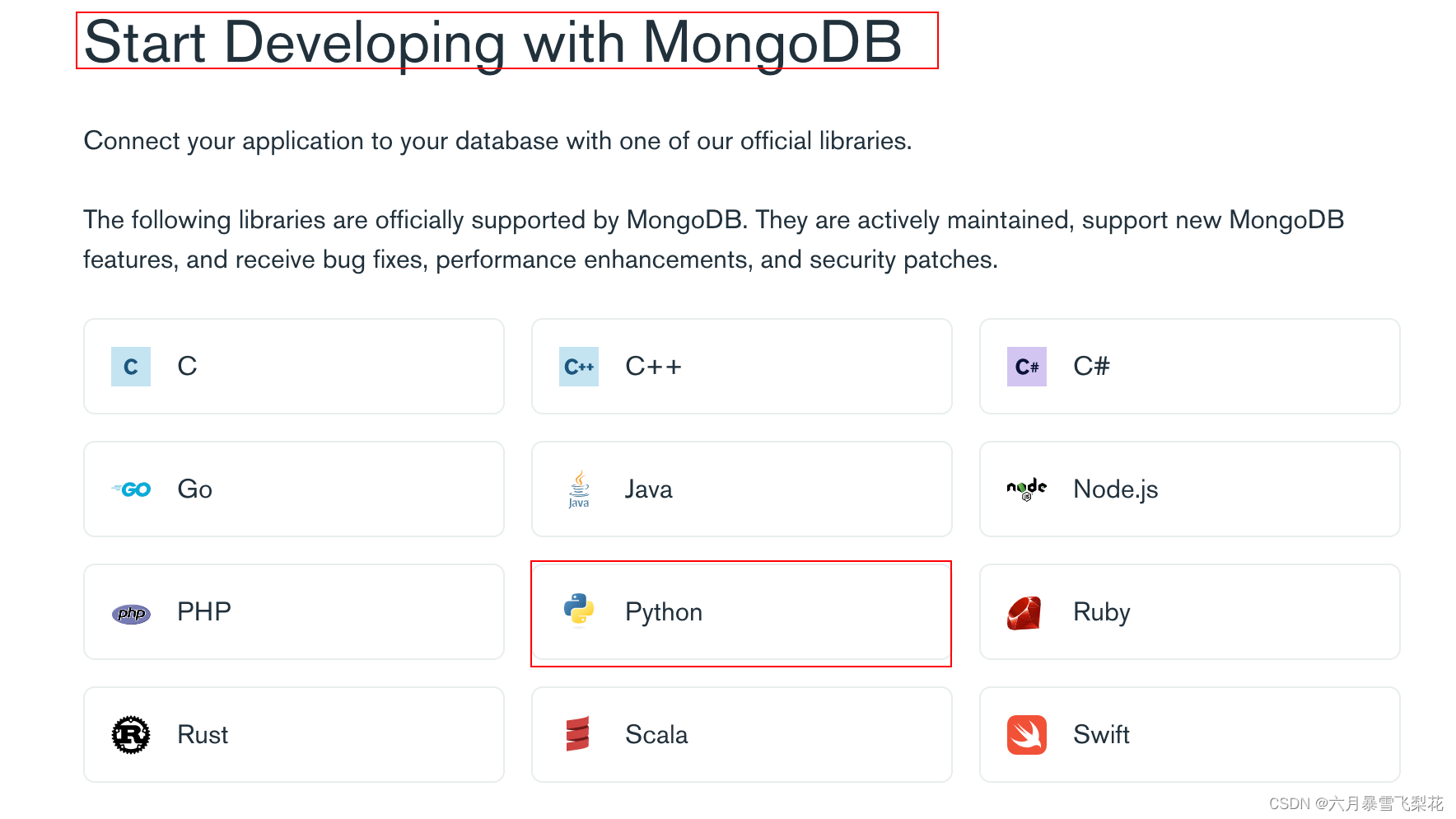The image size is (1456, 819).
Task: Click the Python snake logo icon
Action: coord(579,611)
